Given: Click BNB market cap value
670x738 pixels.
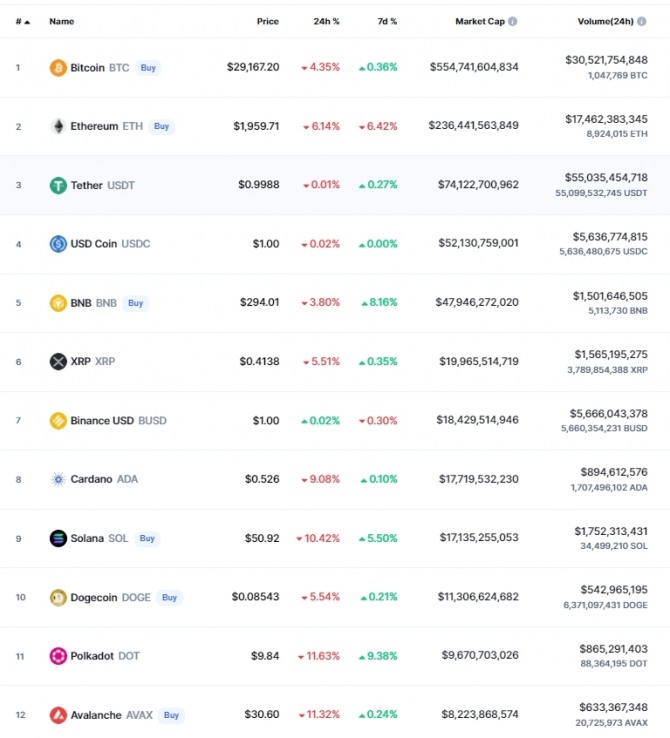Looking at the screenshot, I should pyautogui.click(x=477, y=302).
